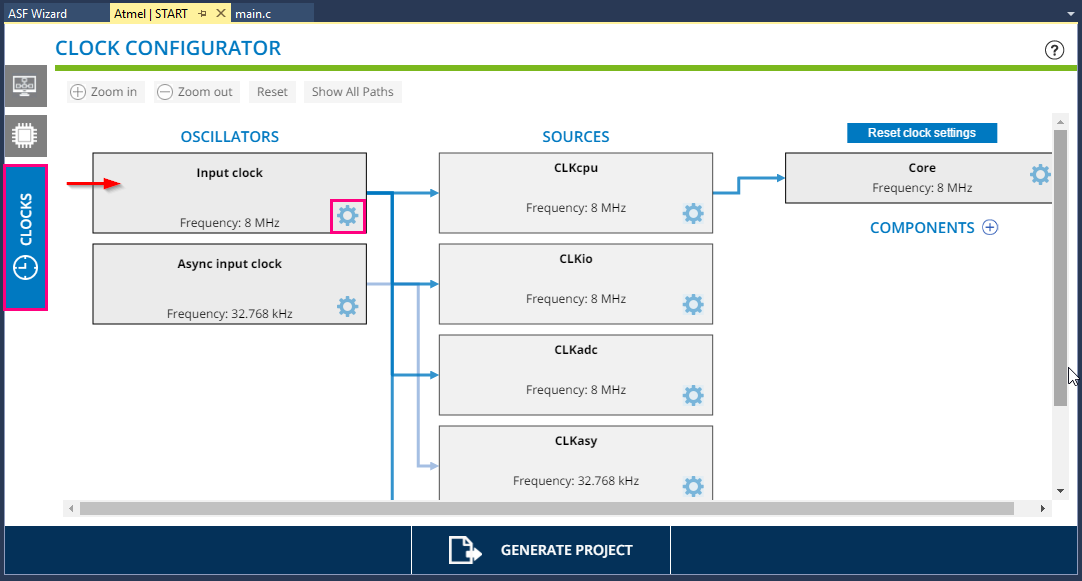1082x581 pixels.
Task: Click the SOURCES heading
Action: coord(576,137)
